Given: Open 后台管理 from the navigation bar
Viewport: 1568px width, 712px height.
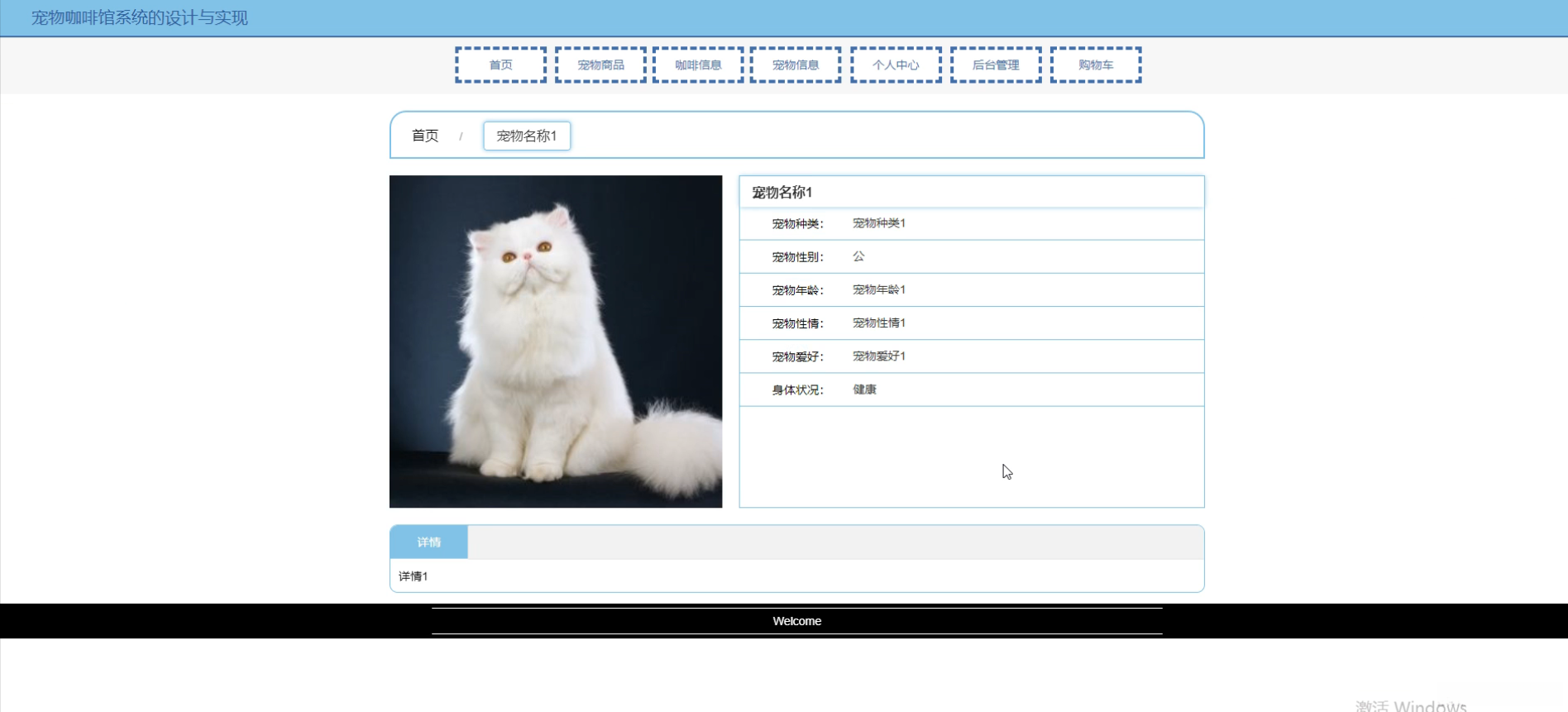Looking at the screenshot, I should point(996,65).
